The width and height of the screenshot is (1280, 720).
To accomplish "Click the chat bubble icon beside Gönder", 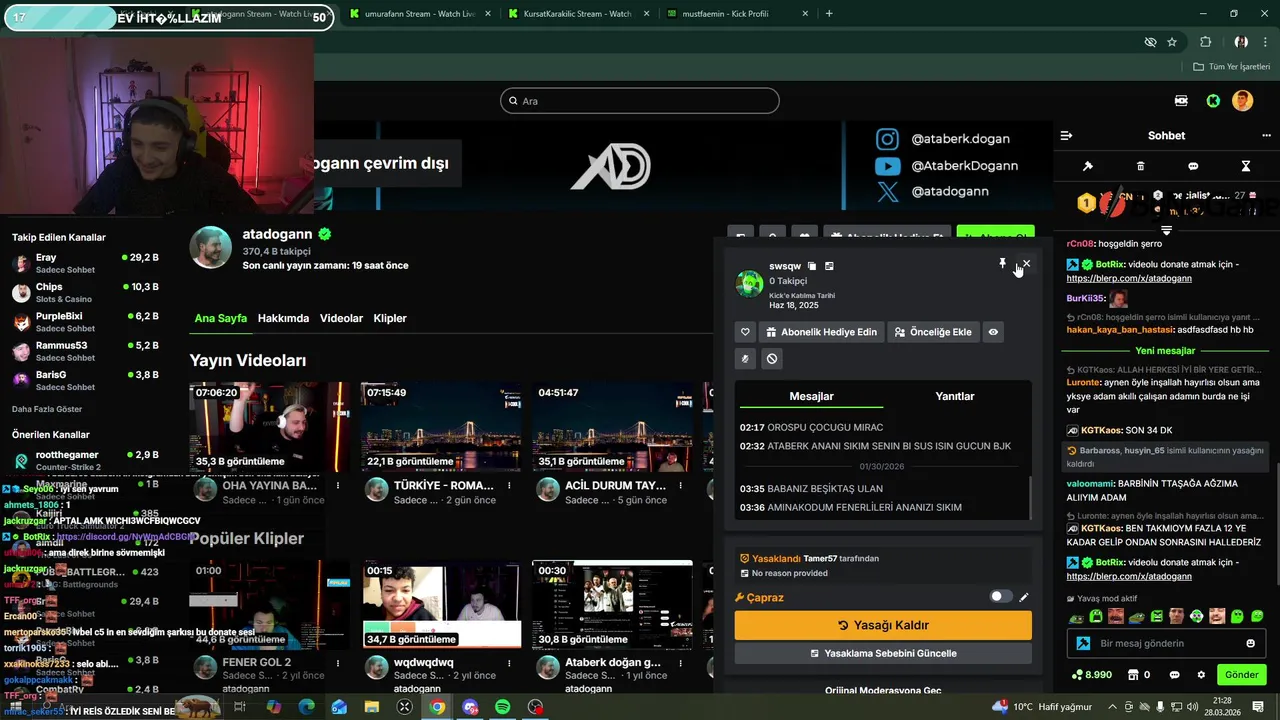I will [x=1175, y=675].
